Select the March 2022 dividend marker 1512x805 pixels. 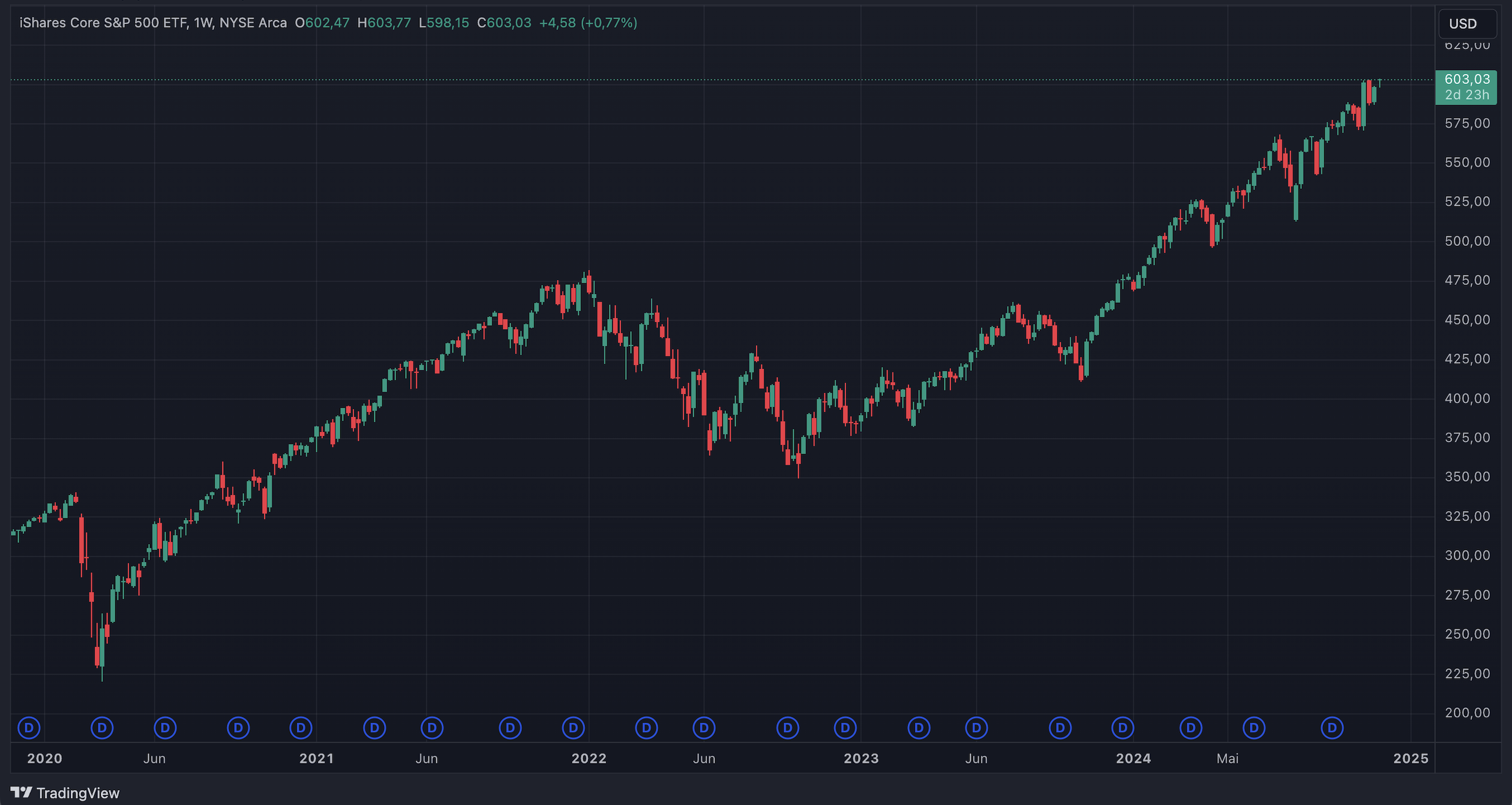coord(646,728)
